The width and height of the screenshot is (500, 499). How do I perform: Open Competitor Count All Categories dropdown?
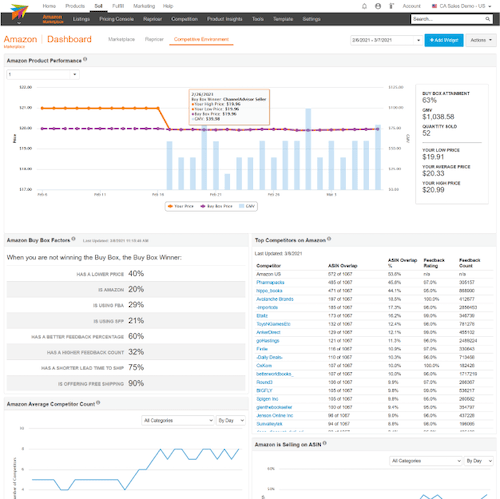(x=178, y=420)
